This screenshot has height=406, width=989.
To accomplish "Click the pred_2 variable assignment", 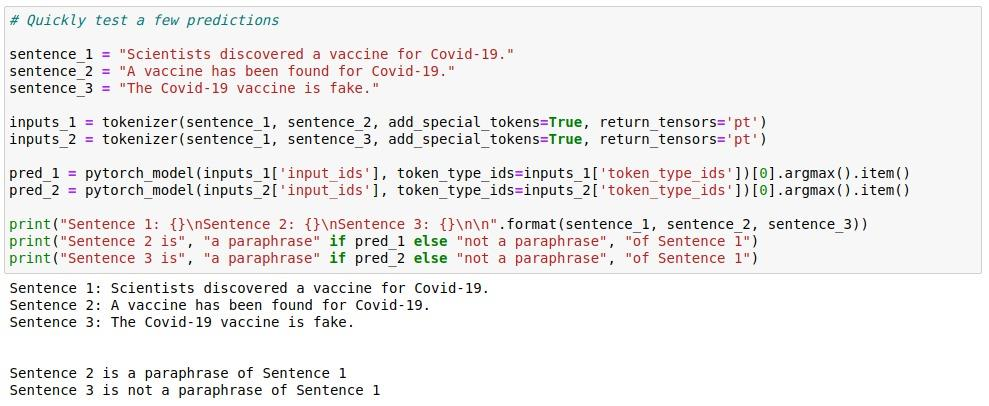I will (460, 190).
